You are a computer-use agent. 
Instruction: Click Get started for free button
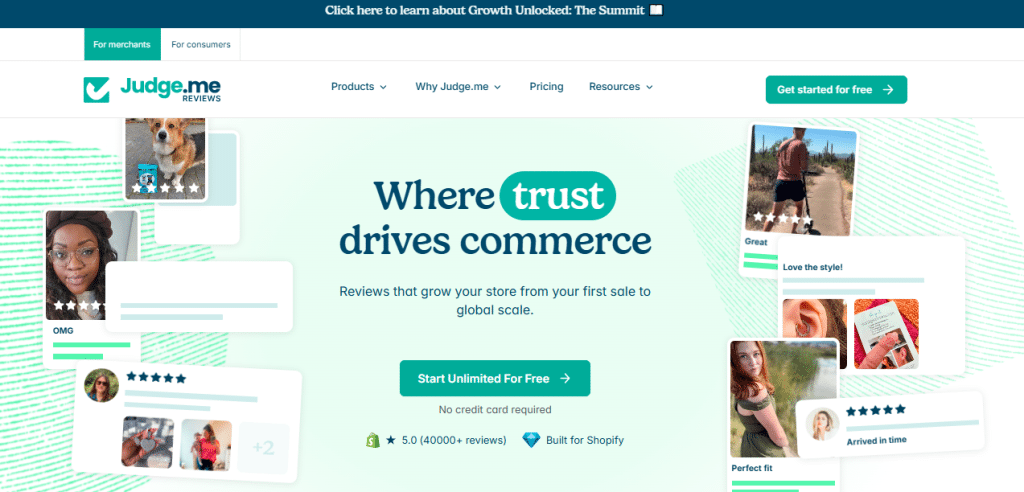[x=836, y=90]
